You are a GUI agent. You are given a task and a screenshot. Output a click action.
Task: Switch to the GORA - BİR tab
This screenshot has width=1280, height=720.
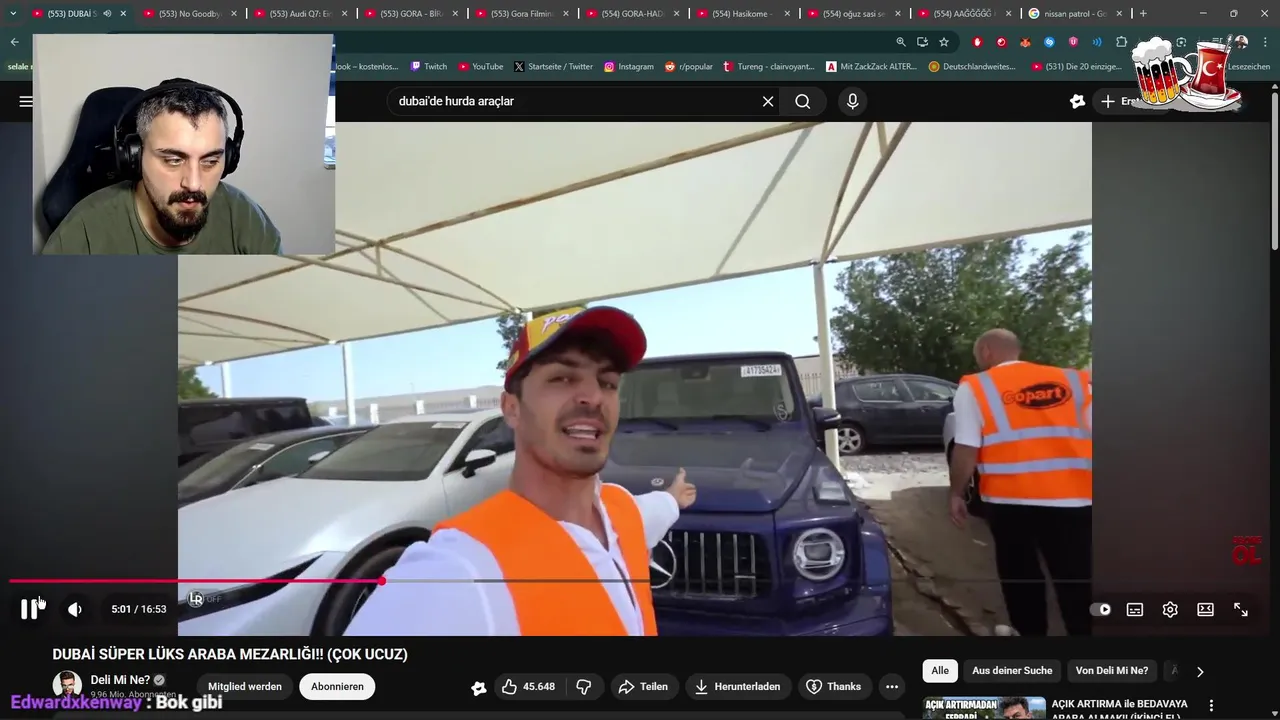(x=410, y=13)
